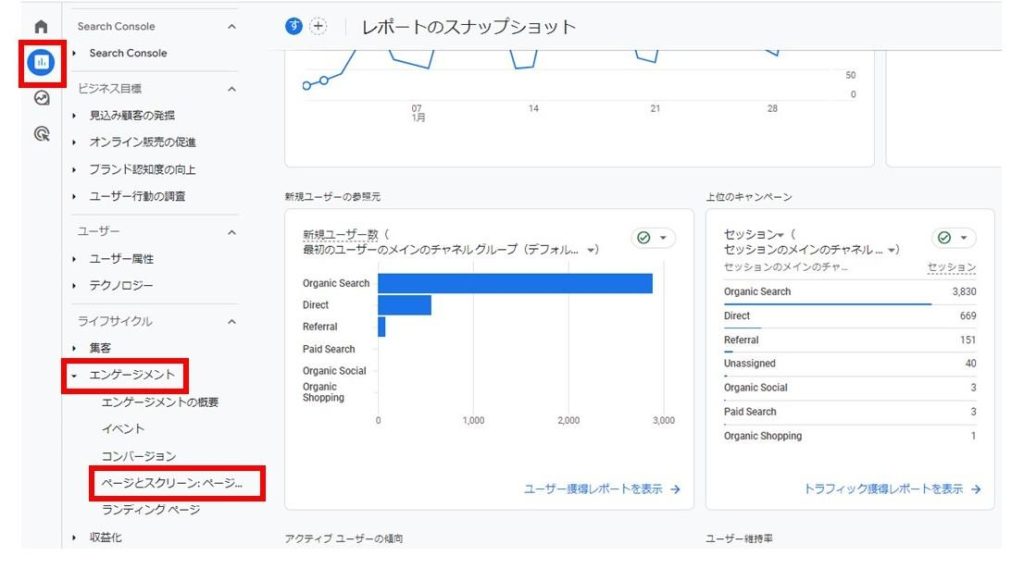Click the Organic Social label in bar chart

click(334, 371)
